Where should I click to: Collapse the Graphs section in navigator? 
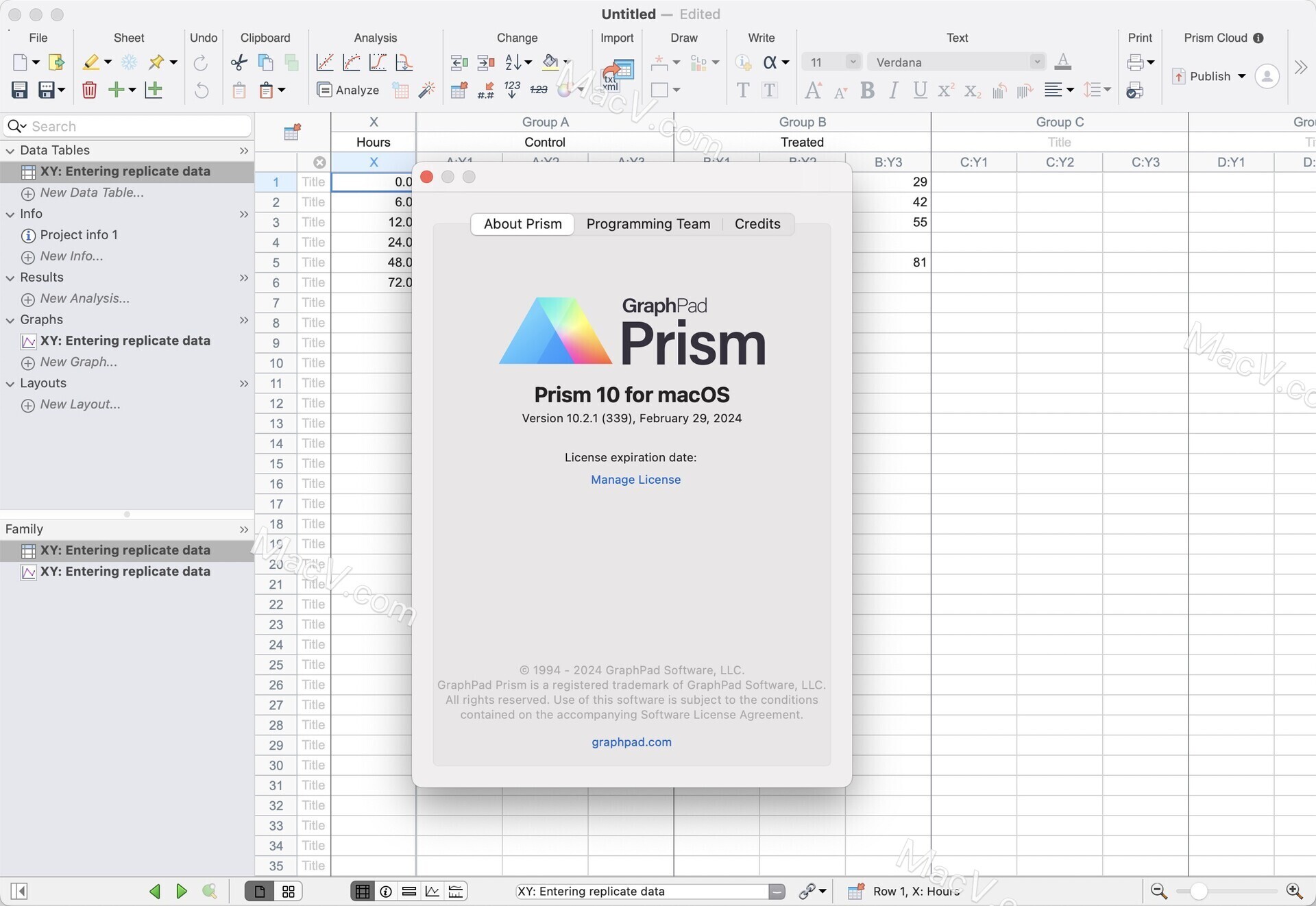pos(10,320)
